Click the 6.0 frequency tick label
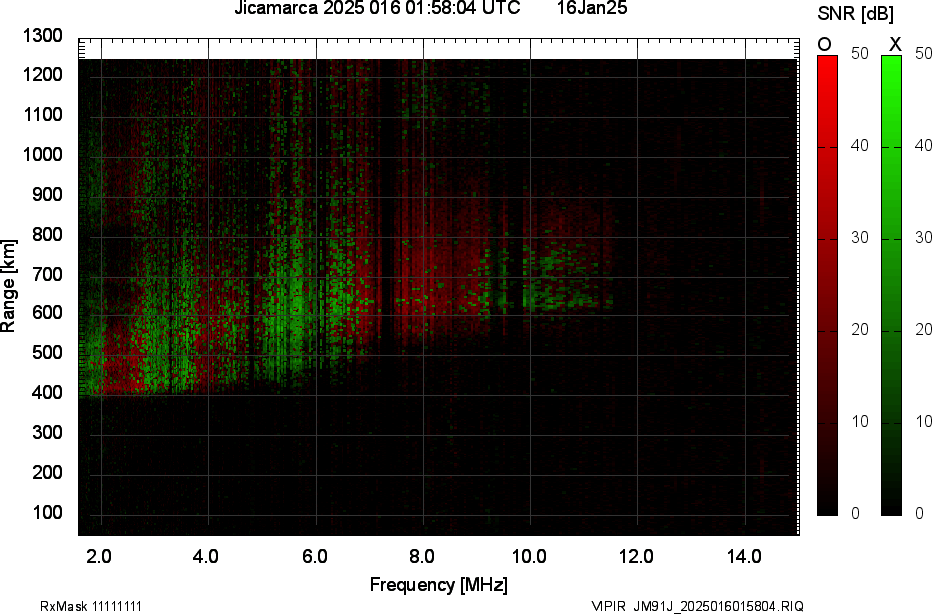 (x=314, y=556)
